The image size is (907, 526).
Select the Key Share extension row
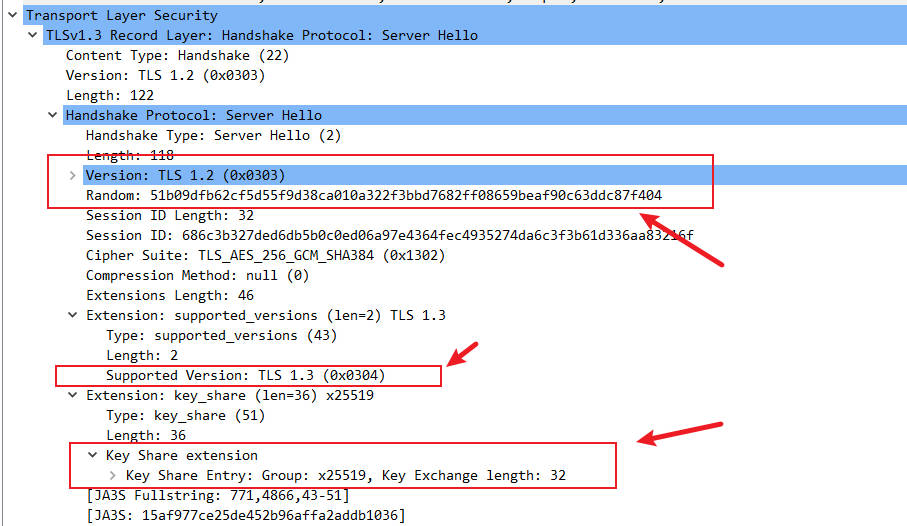(x=182, y=455)
